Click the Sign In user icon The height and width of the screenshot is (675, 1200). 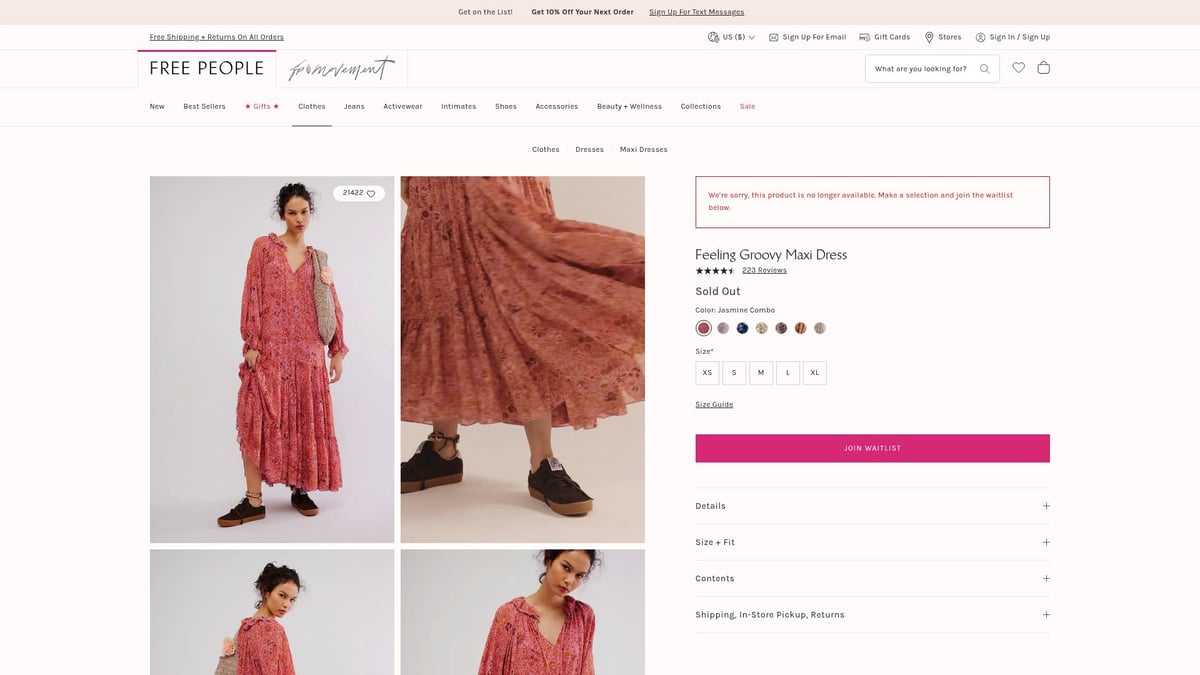pos(980,37)
